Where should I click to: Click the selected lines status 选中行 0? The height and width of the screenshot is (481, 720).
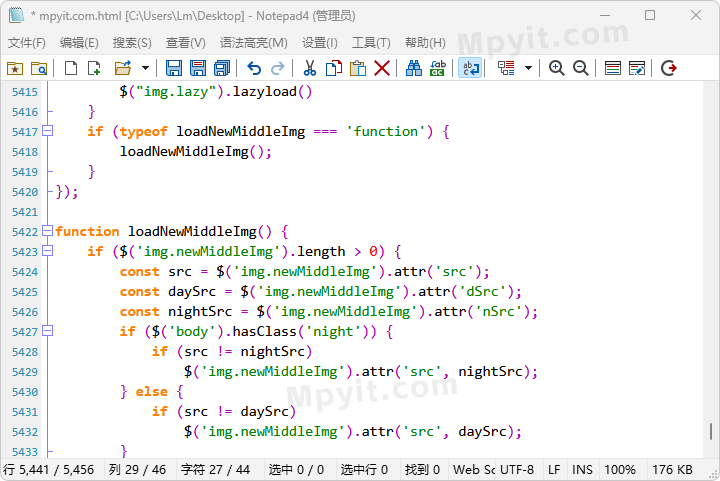click(364, 470)
